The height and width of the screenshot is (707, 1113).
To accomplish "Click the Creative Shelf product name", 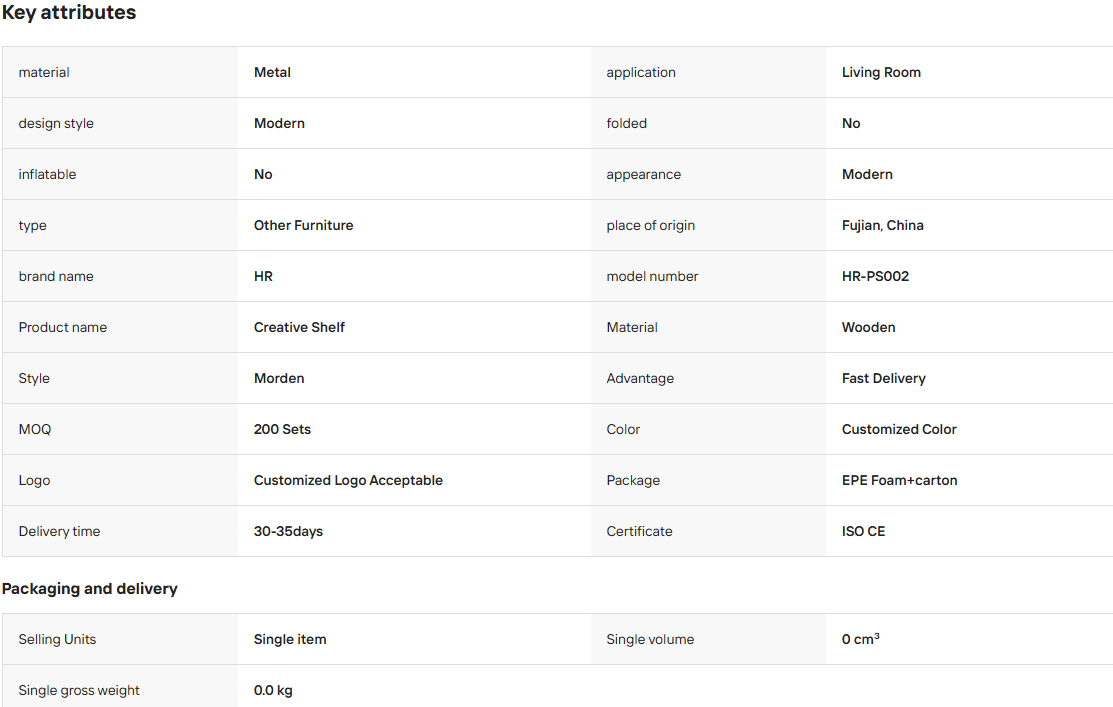I will (300, 327).
